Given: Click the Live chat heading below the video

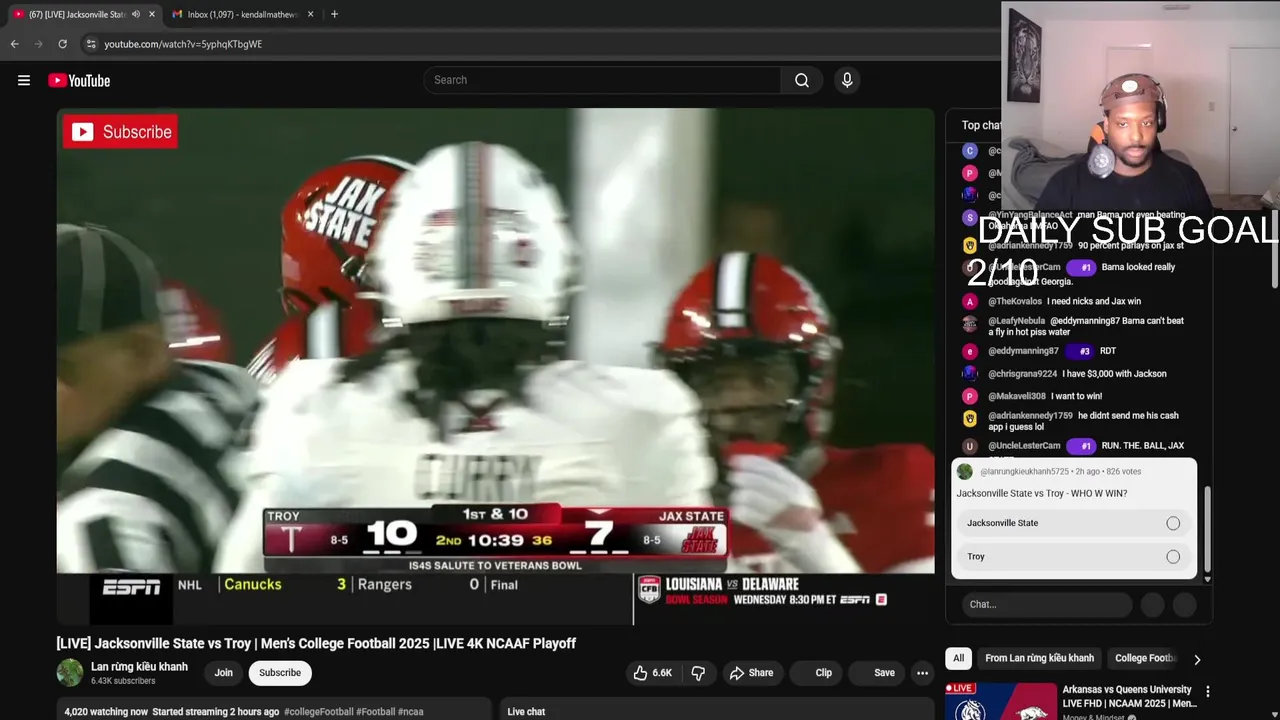Looking at the screenshot, I should tap(526, 712).
